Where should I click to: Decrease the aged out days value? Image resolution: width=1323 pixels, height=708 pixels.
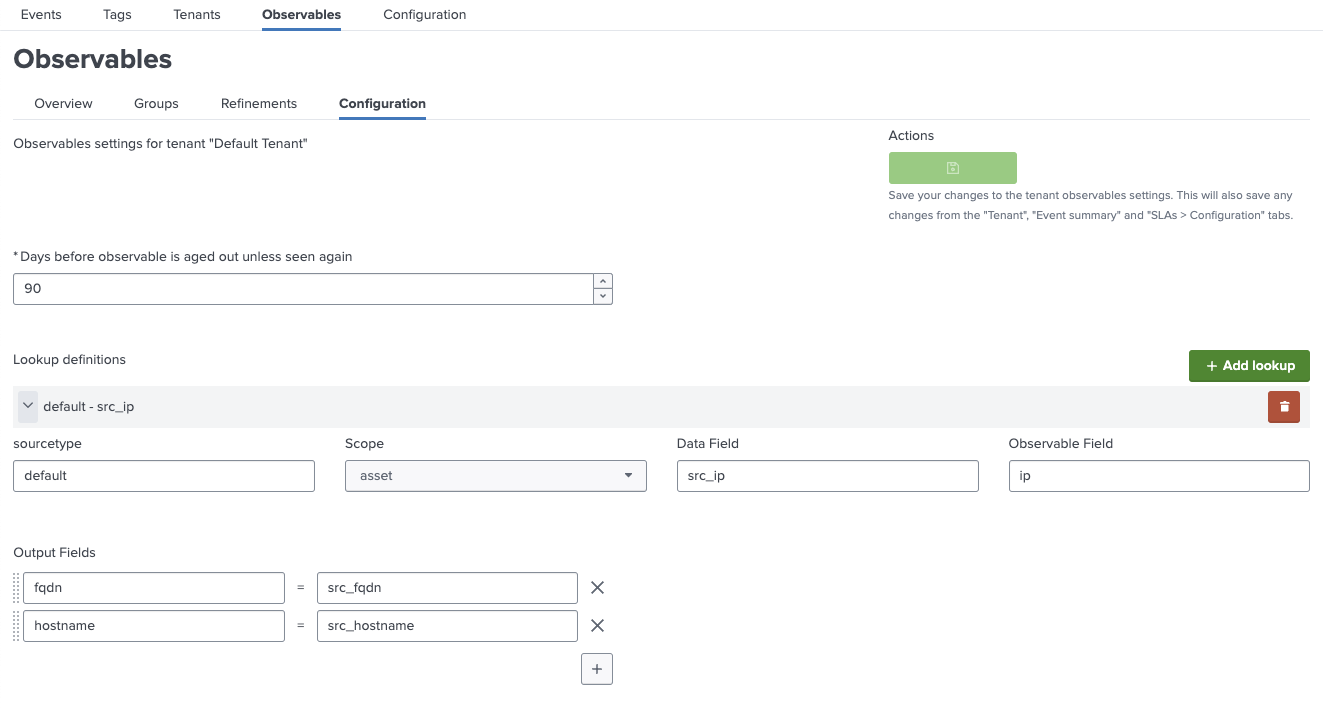602,296
